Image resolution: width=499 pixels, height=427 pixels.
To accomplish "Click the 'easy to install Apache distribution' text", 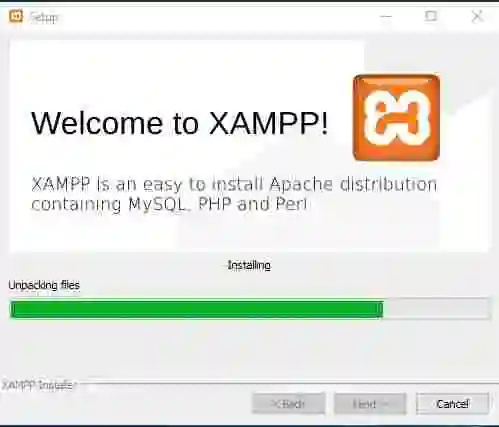I will coord(290,185).
